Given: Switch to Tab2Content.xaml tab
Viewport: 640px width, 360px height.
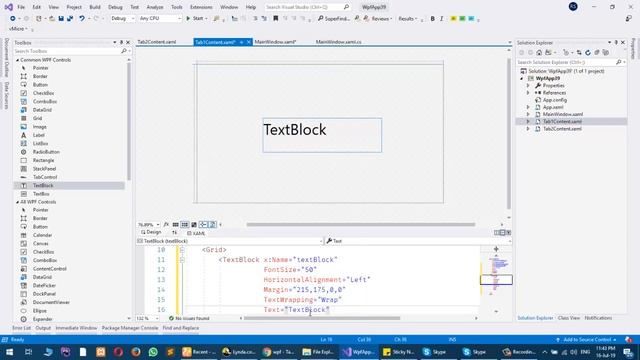Looking at the screenshot, I should point(157,42).
